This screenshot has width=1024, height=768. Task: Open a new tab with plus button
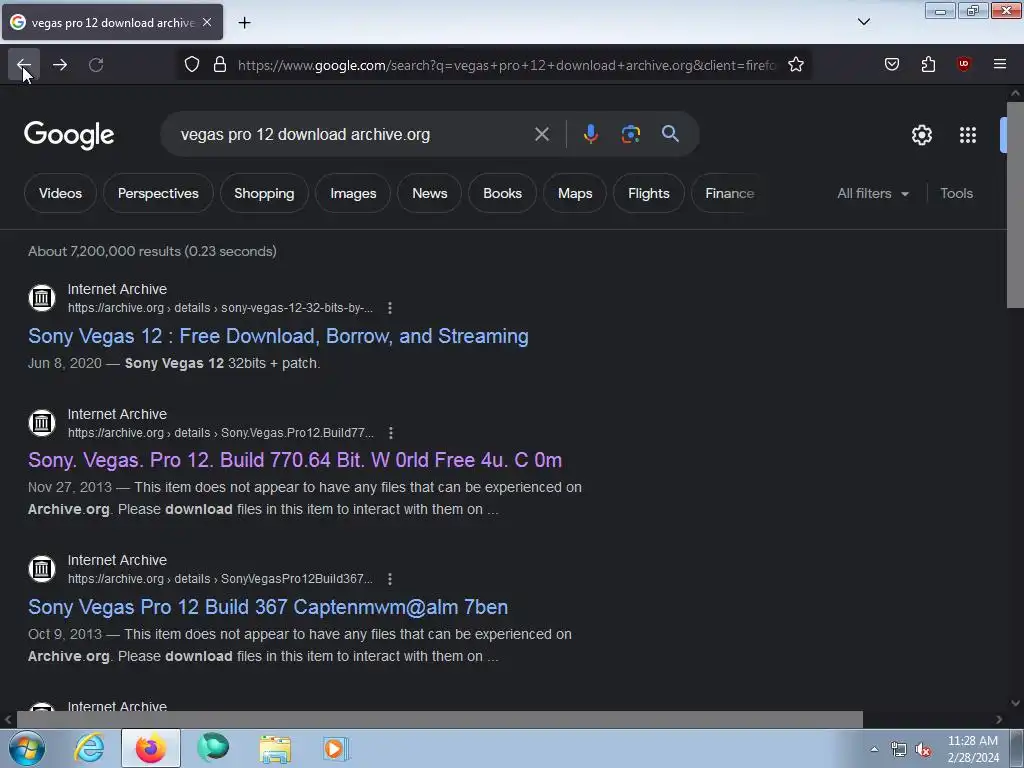[x=244, y=23]
